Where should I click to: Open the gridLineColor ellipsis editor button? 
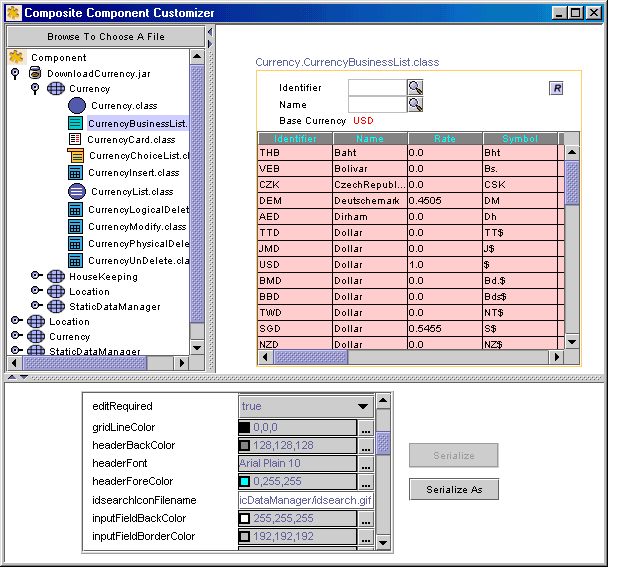point(366,428)
